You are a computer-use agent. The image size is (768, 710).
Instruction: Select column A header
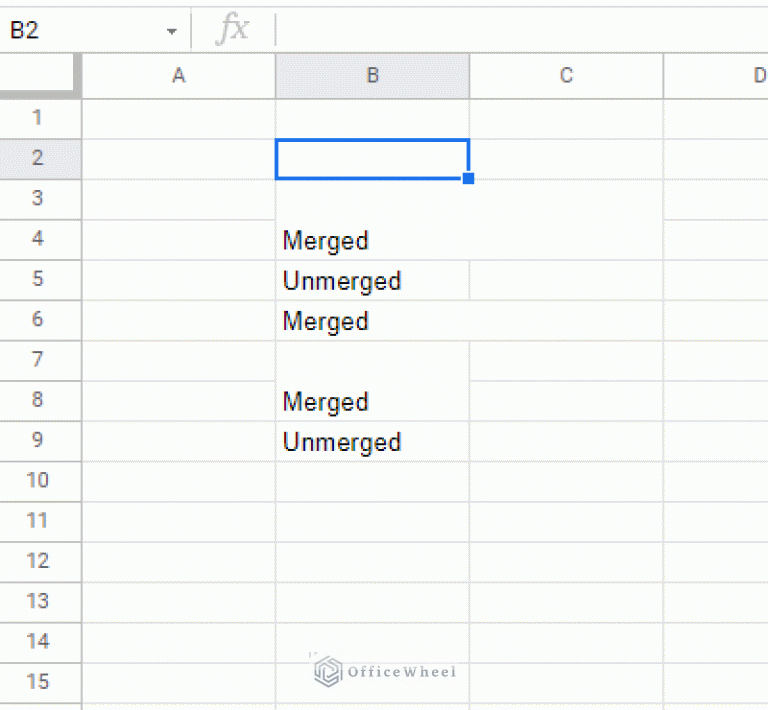[x=179, y=76]
